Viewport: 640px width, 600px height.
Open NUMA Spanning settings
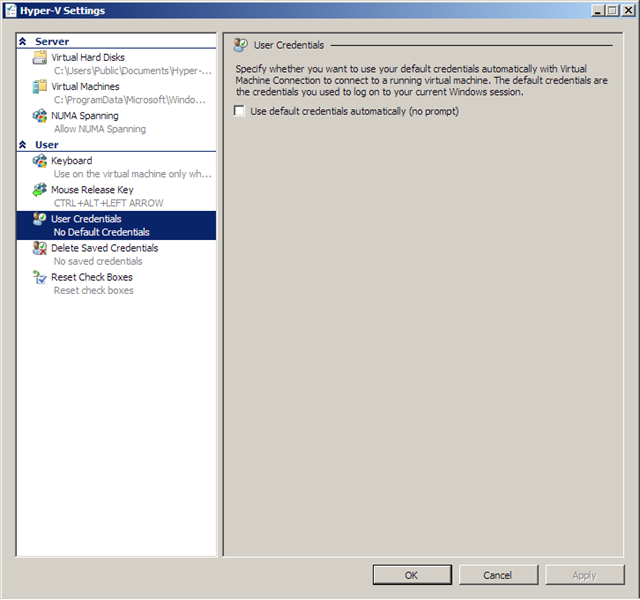pos(116,122)
